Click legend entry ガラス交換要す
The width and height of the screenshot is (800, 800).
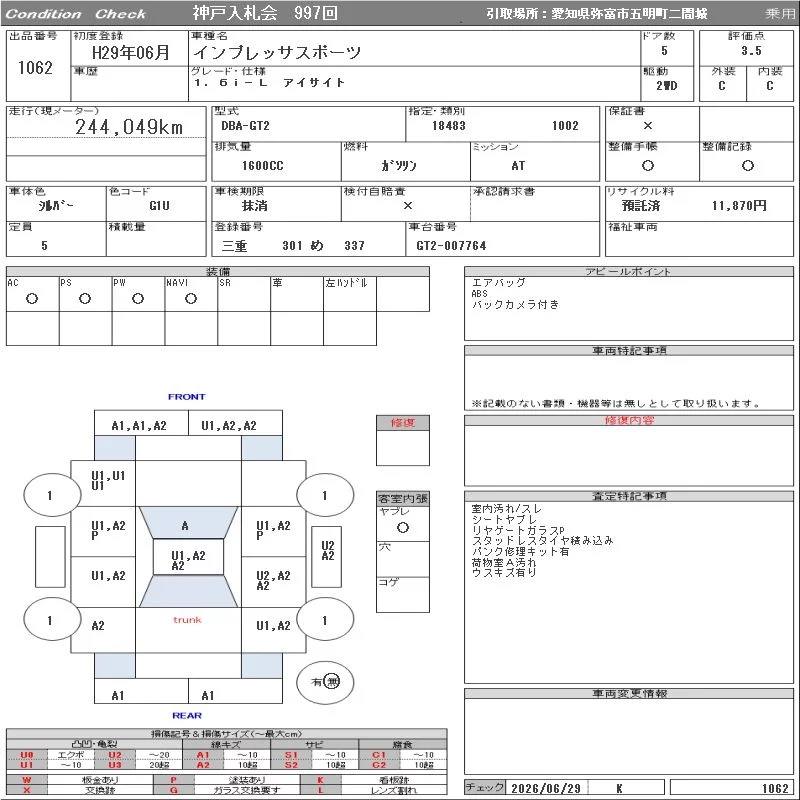(247, 790)
